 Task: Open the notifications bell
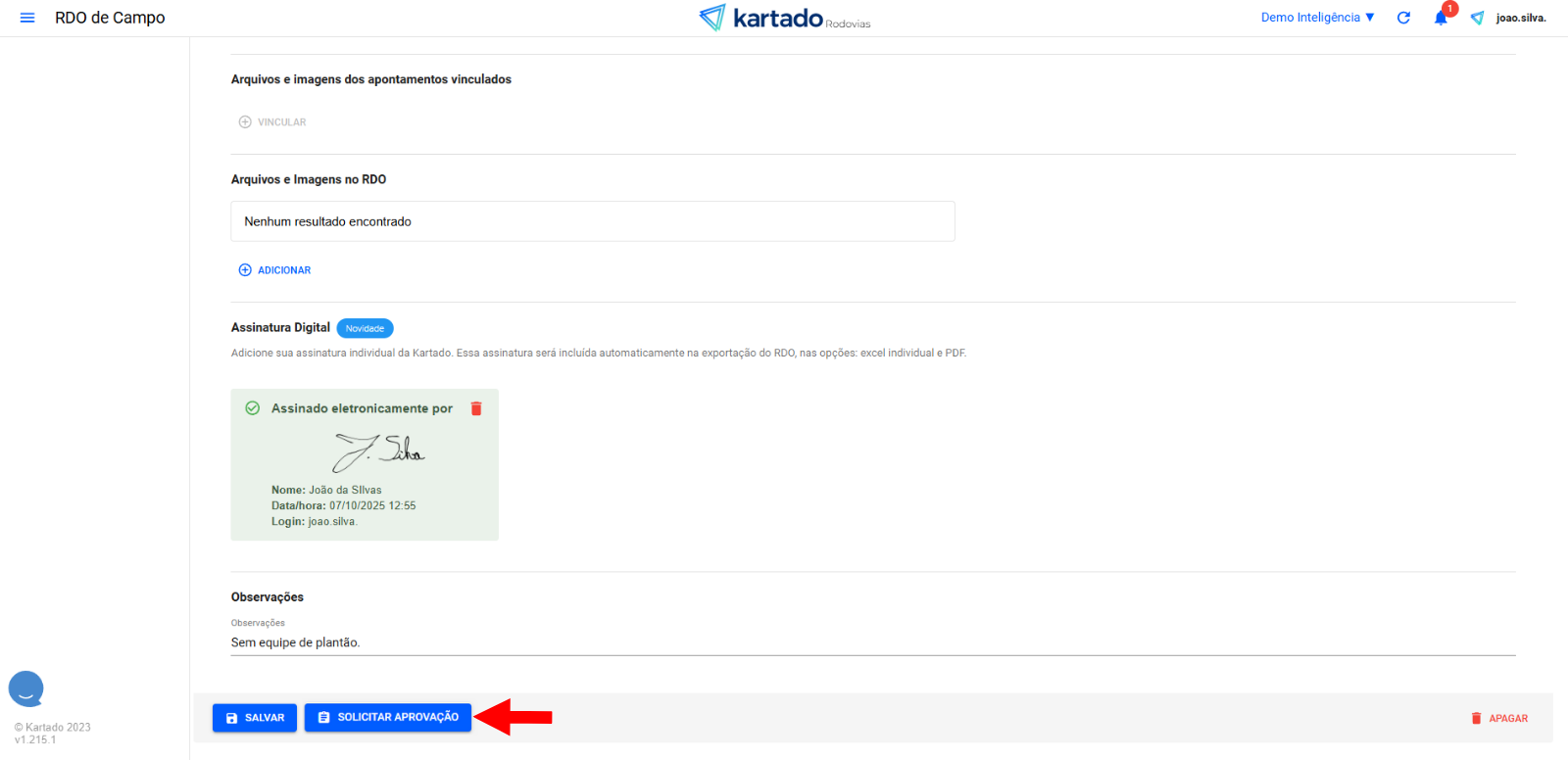point(1441,18)
